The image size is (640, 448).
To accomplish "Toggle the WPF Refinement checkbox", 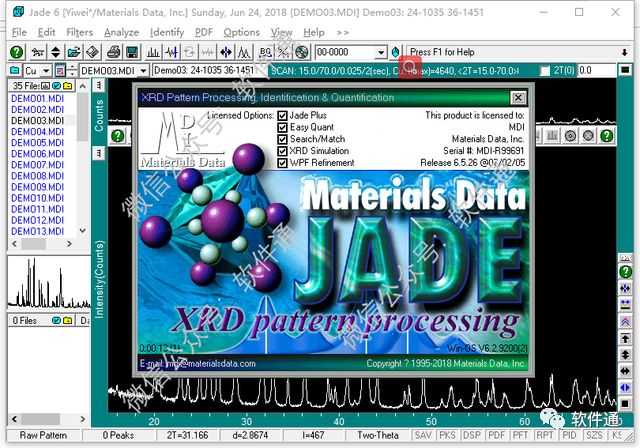I will point(282,163).
